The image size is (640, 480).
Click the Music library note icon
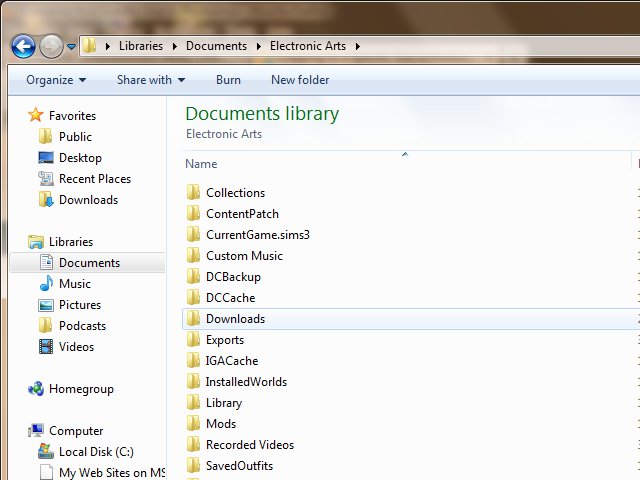pos(46,284)
